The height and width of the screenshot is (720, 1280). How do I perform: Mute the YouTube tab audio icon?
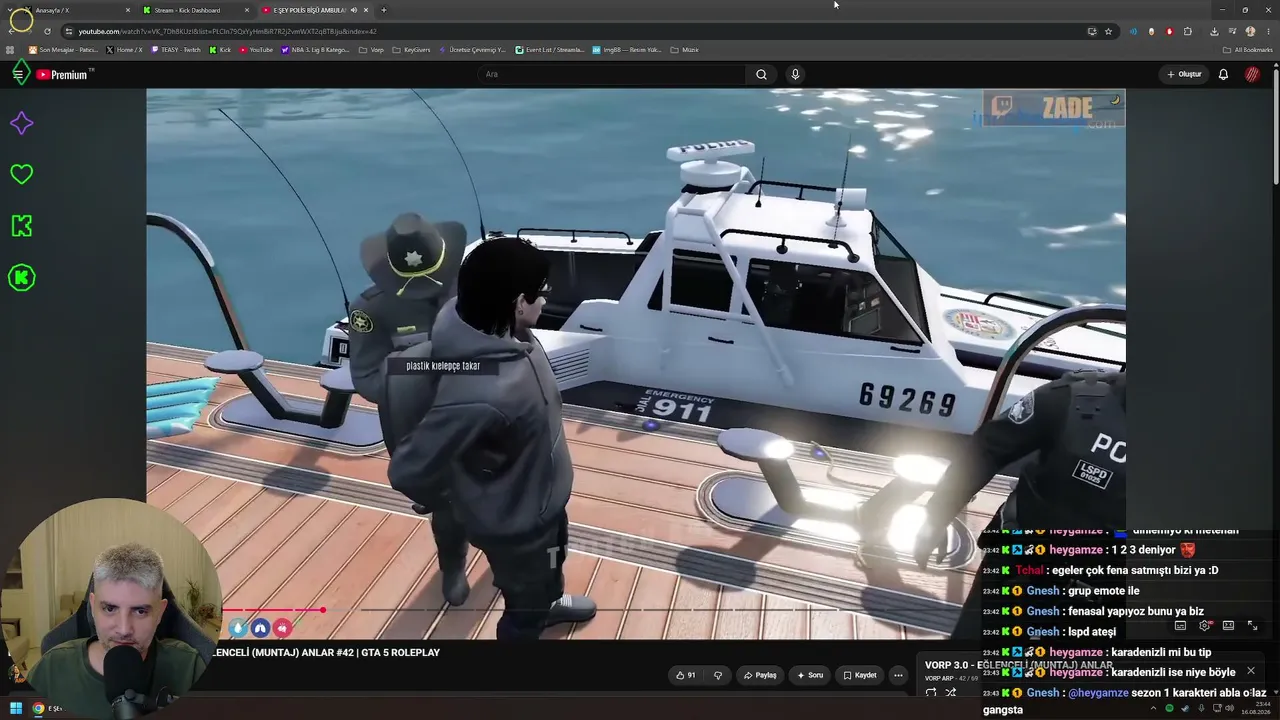(x=353, y=10)
